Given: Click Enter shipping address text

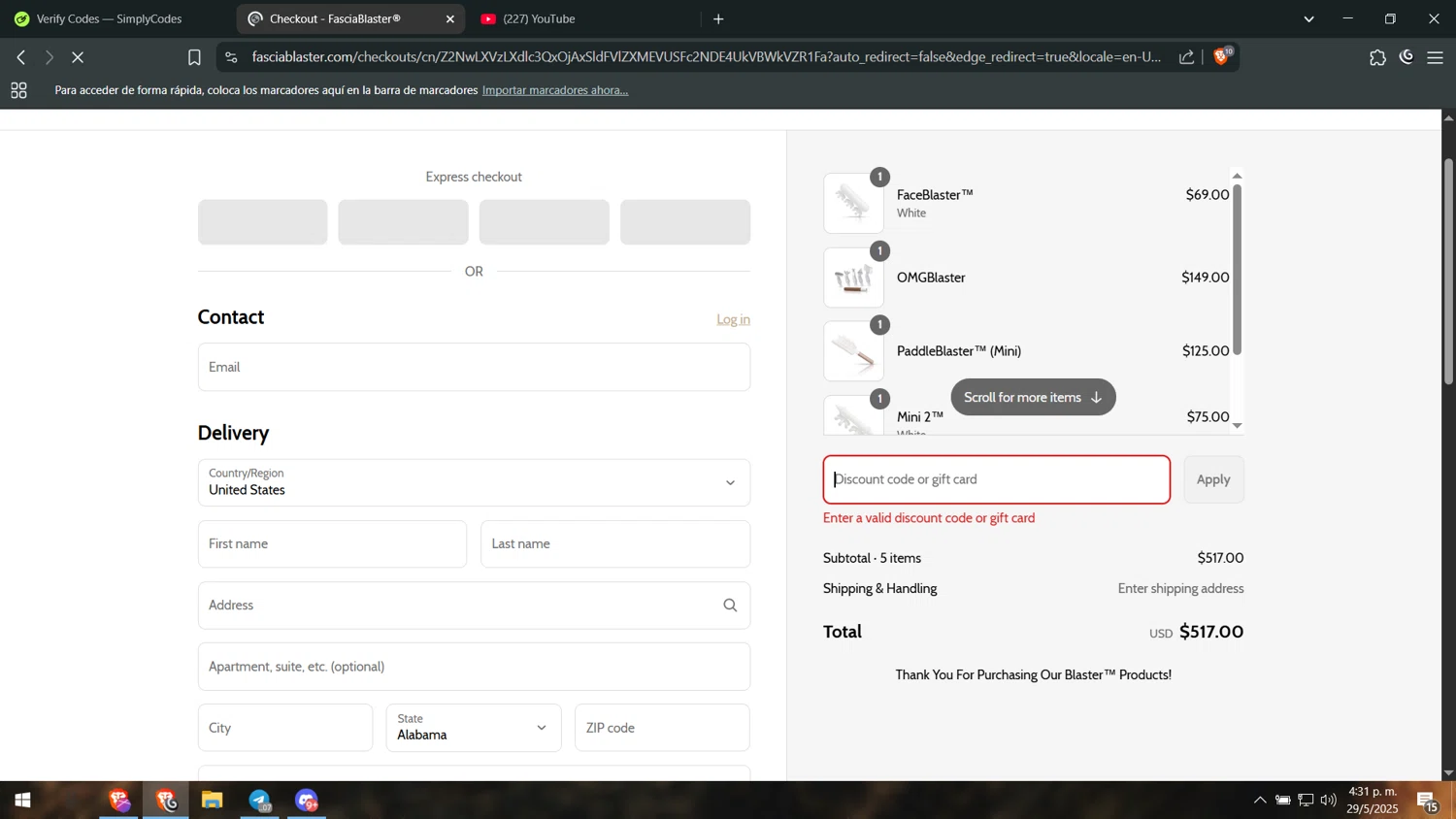Looking at the screenshot, I should click(1180, 588).
